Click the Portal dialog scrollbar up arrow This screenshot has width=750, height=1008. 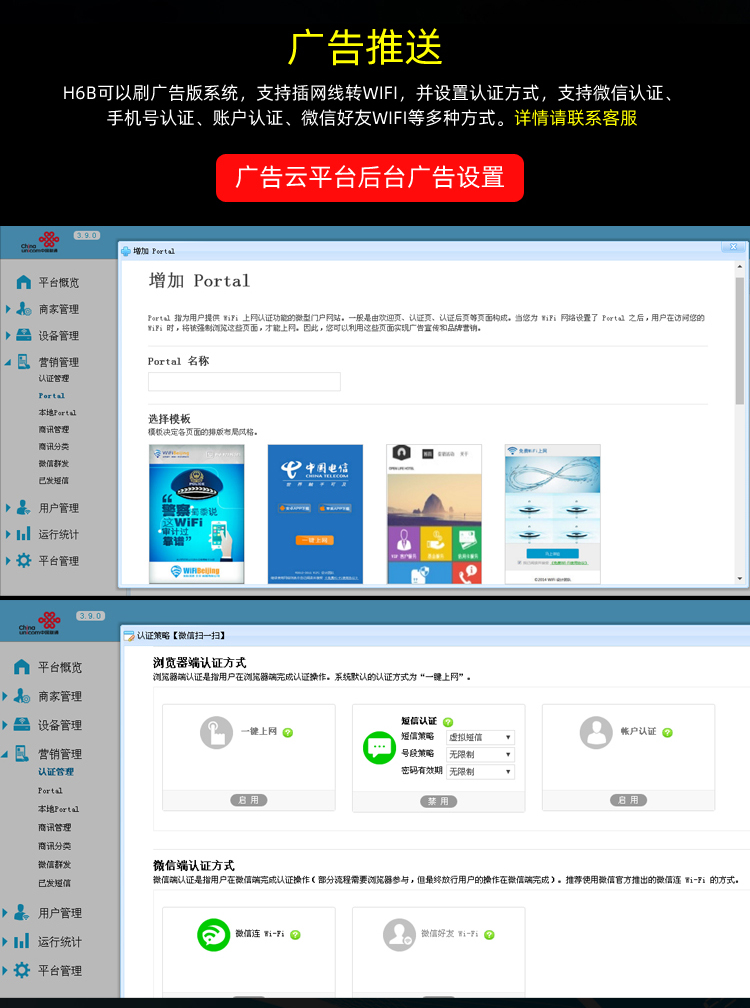[740, 266]
